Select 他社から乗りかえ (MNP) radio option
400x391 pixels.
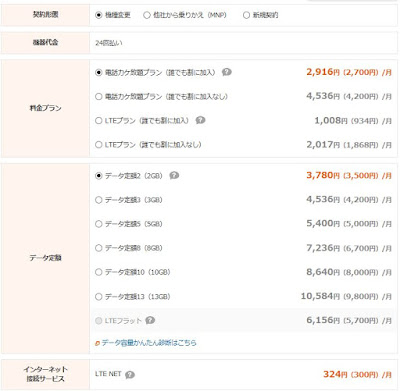point(147,15)
